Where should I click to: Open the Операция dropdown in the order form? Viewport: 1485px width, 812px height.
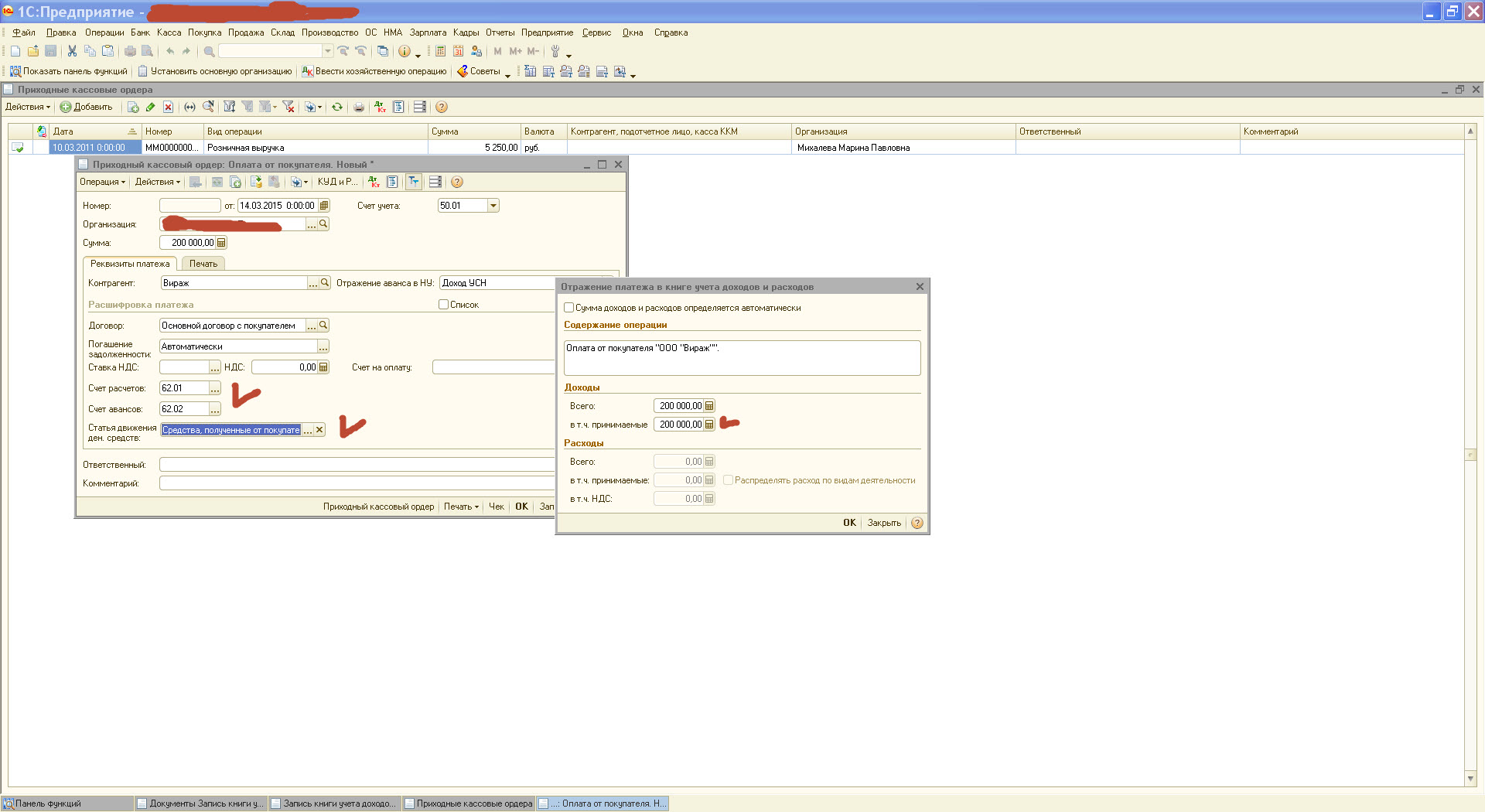pyautogui.click(x=102, y=183)
